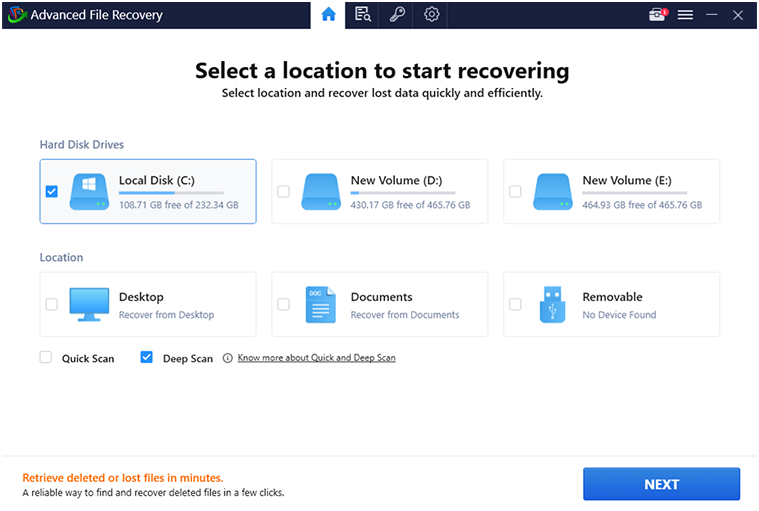Click '430.17 GB free of 465.76 GB' text

pos(410,205)
